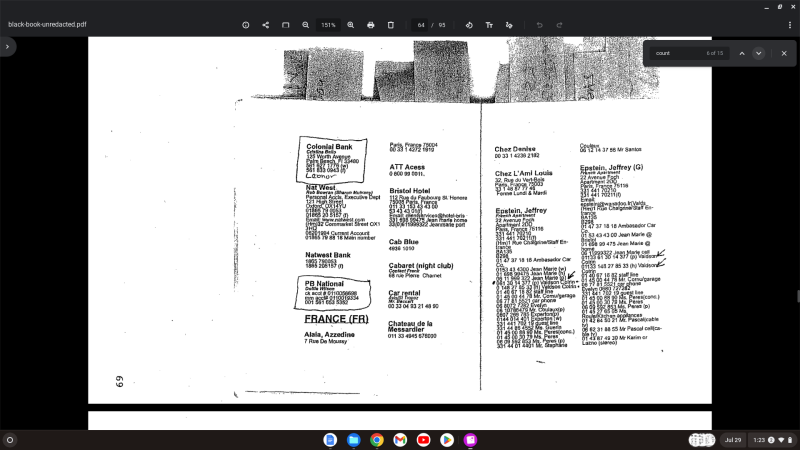Viewport: 800px width, 450px height.
Task: Click 'Cab Blue' entry in document
Action: coord(404,242)
